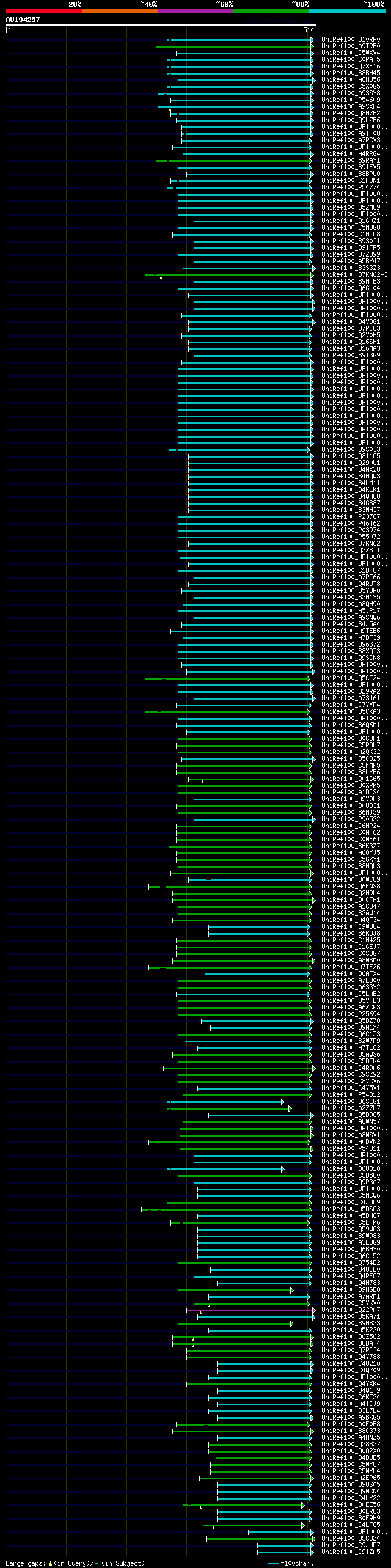Click the purple alignment bar for Q22PA7
The height and width of the screenshot is (1568, 391).
pyautogui.click(x=250, y=1310)
